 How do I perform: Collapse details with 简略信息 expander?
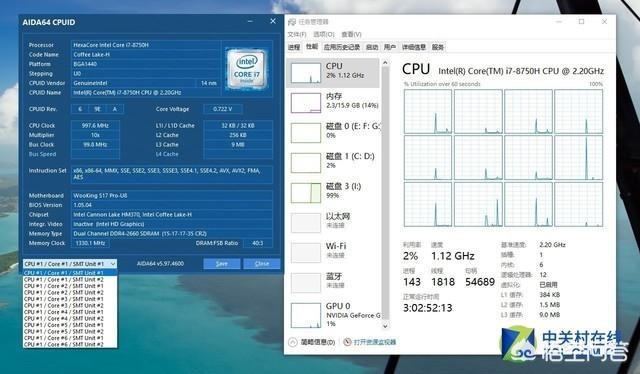pos(312,342)
